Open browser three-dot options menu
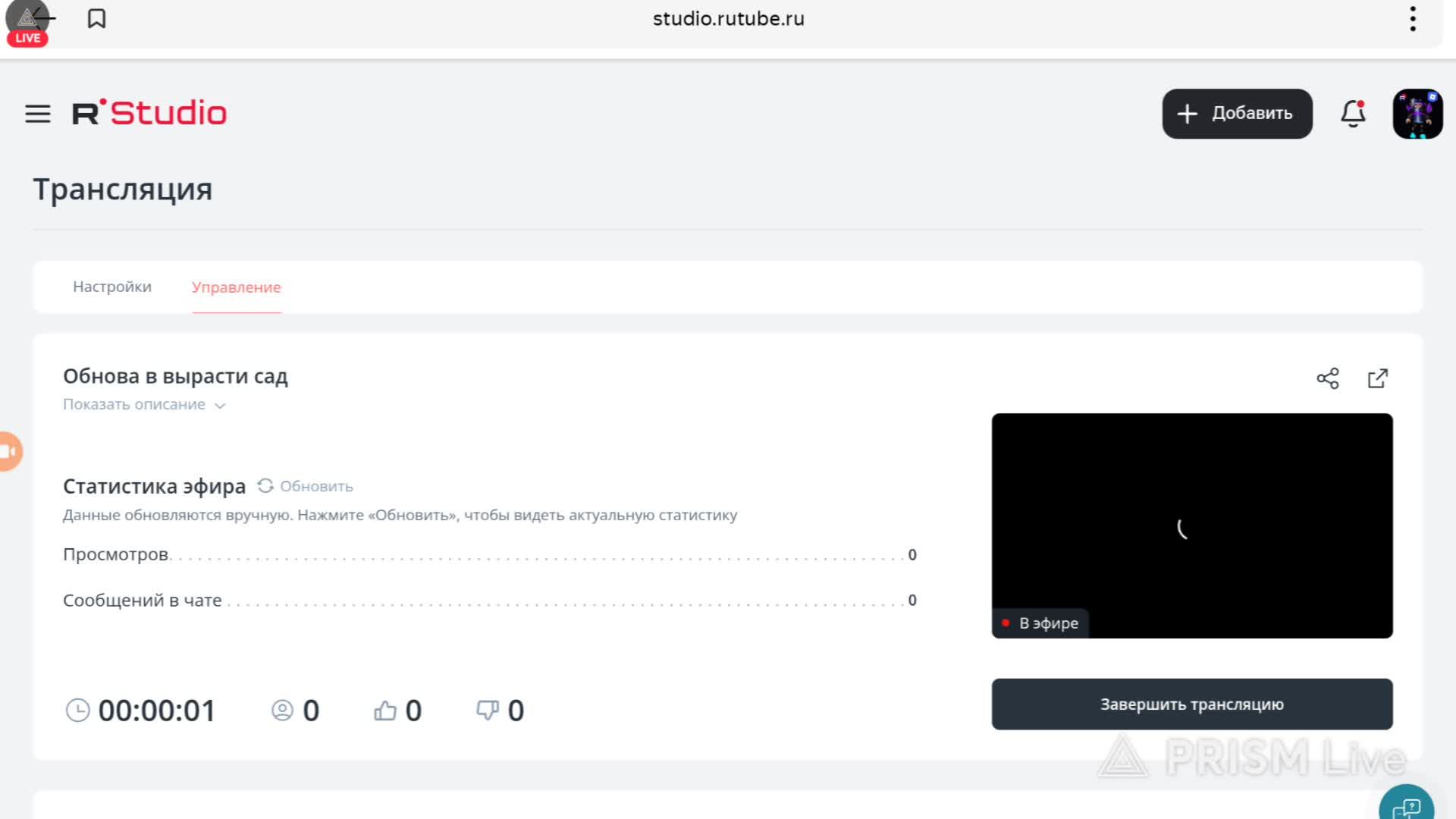1456x819 pixels. coord(1412,19)
